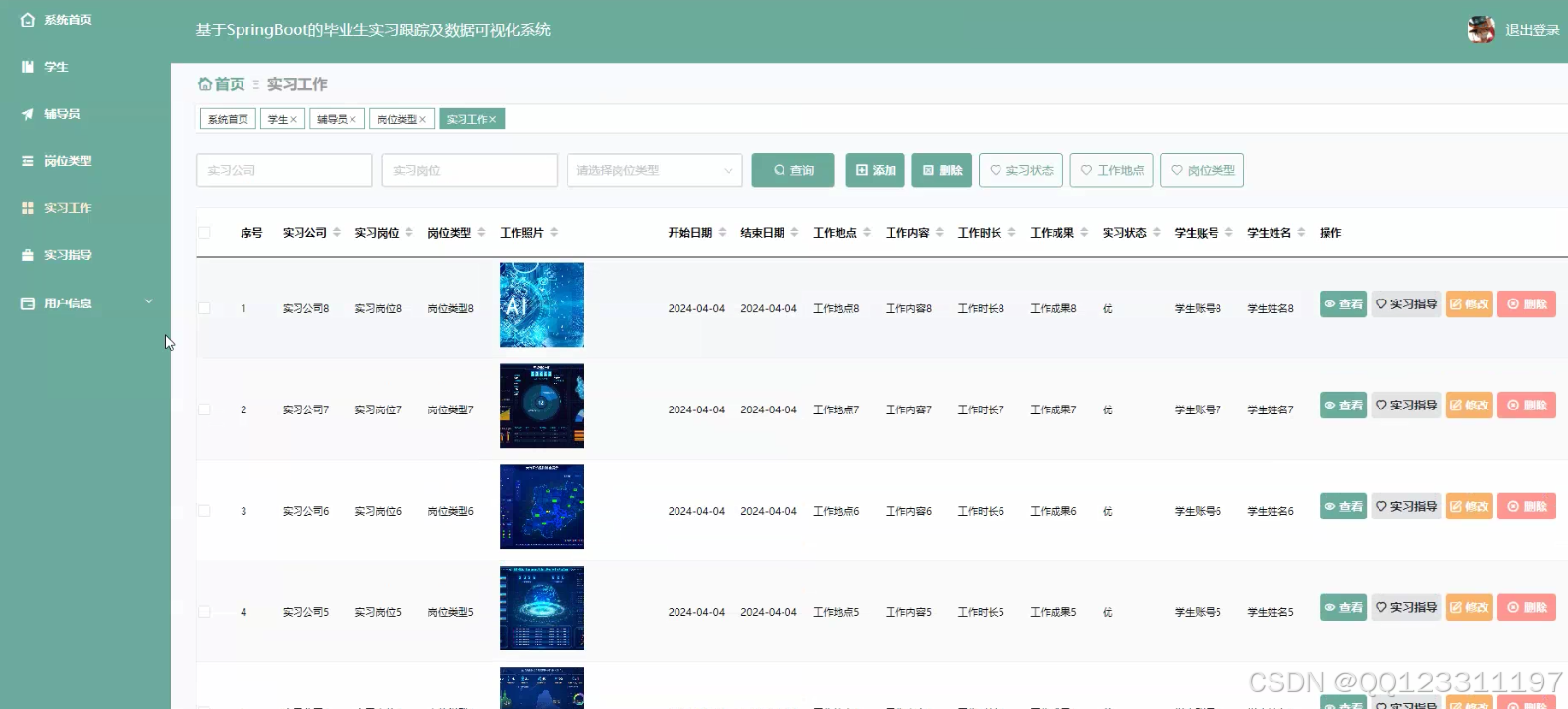Click 删除 for row 实习公司6
Screen dimensions: 1568x709
pos(1527,507)
